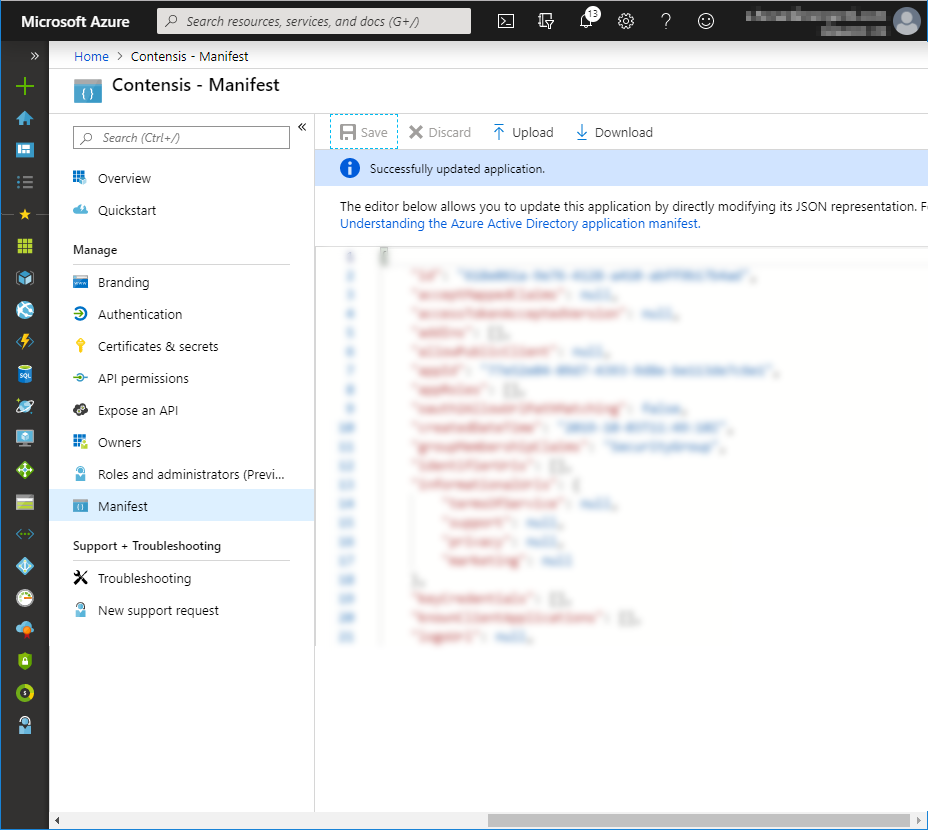The height and width of the screenshot is (830, 928).
Task: Click the global search resources box
Action: click(314, 21)
